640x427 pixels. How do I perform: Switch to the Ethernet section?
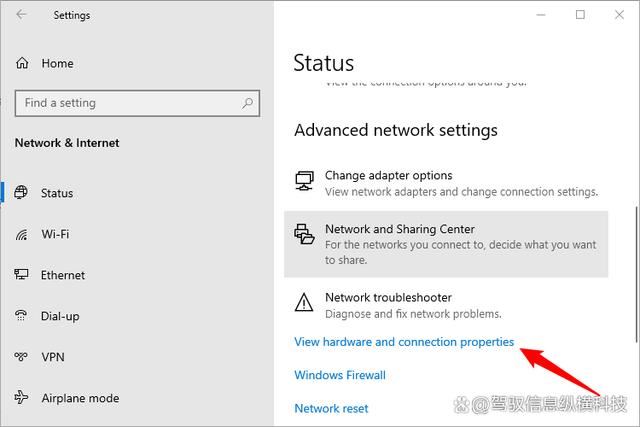pos(63,275)
